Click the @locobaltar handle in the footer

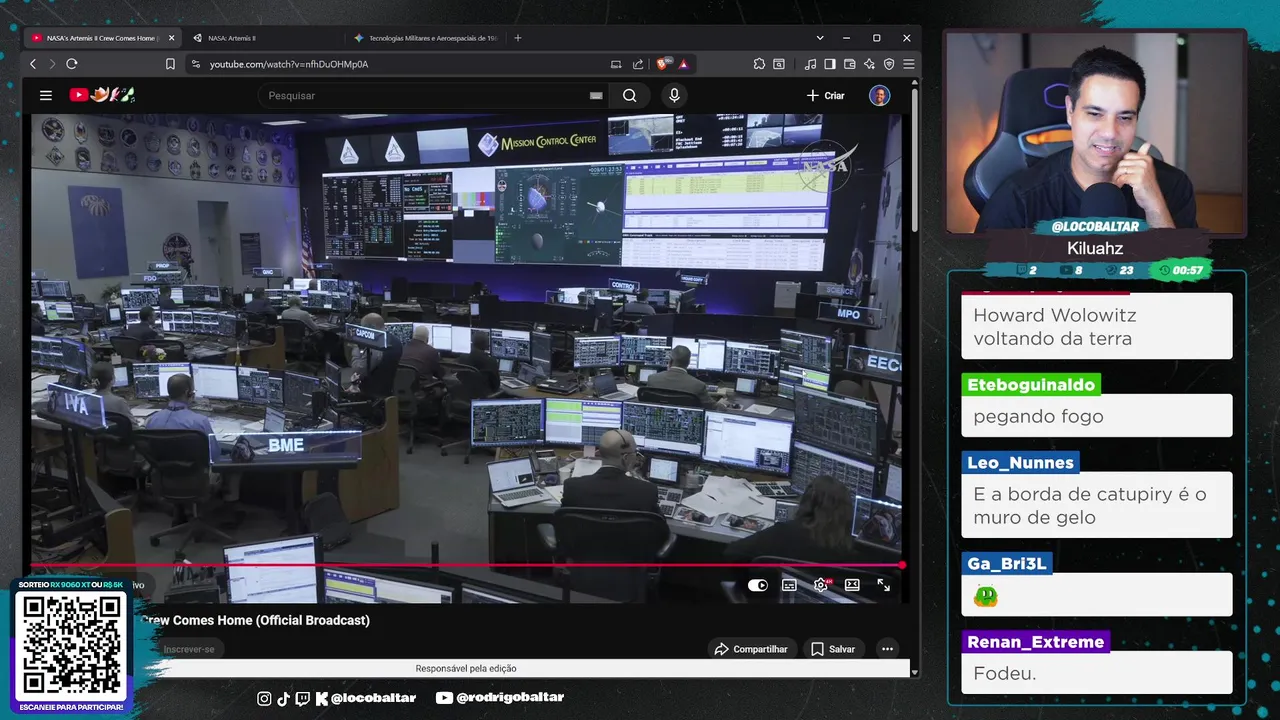[373, 698]
